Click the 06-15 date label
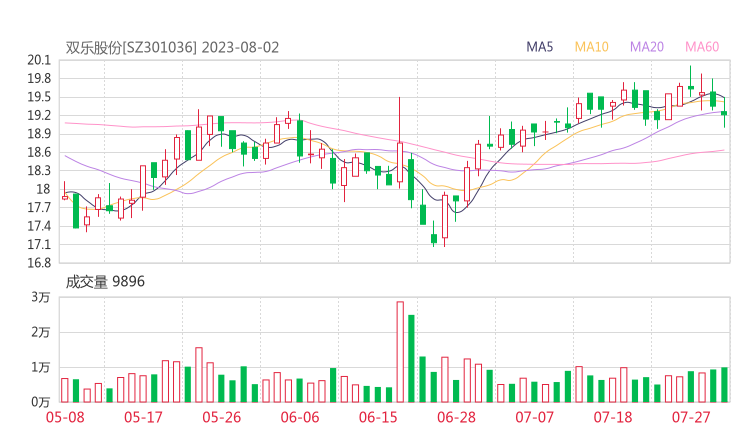This screenshot has height=440, width=740. coord(378,417)
